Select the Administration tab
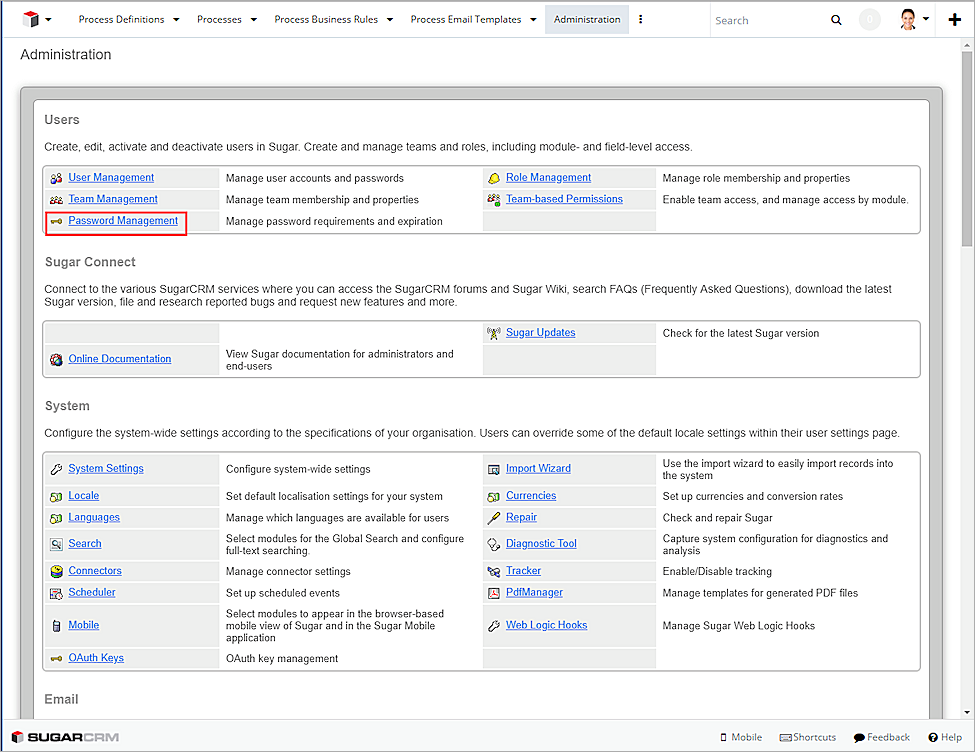 pyautogui.click(x=587, y=19)
